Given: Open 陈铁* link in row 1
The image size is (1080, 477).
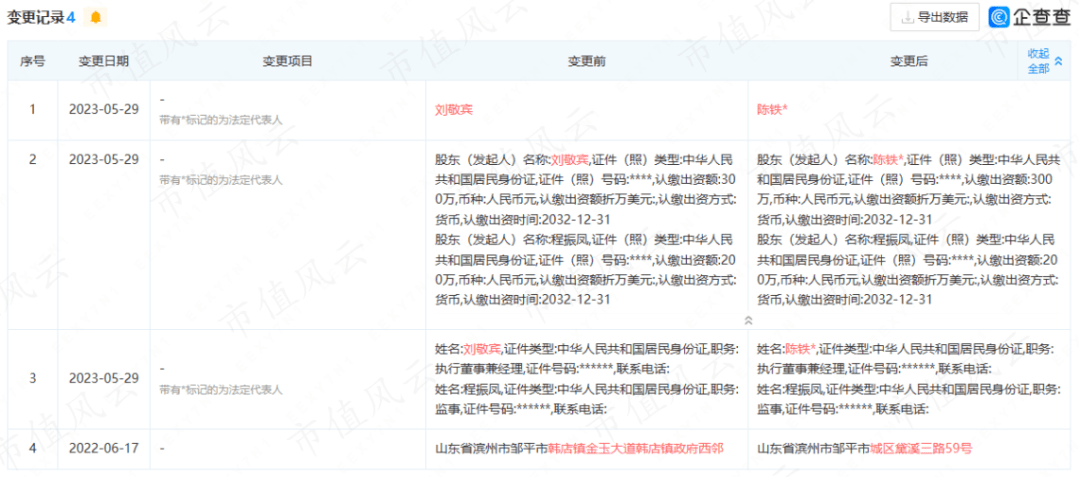Looking at the screenshot, I should coord(772,109).
